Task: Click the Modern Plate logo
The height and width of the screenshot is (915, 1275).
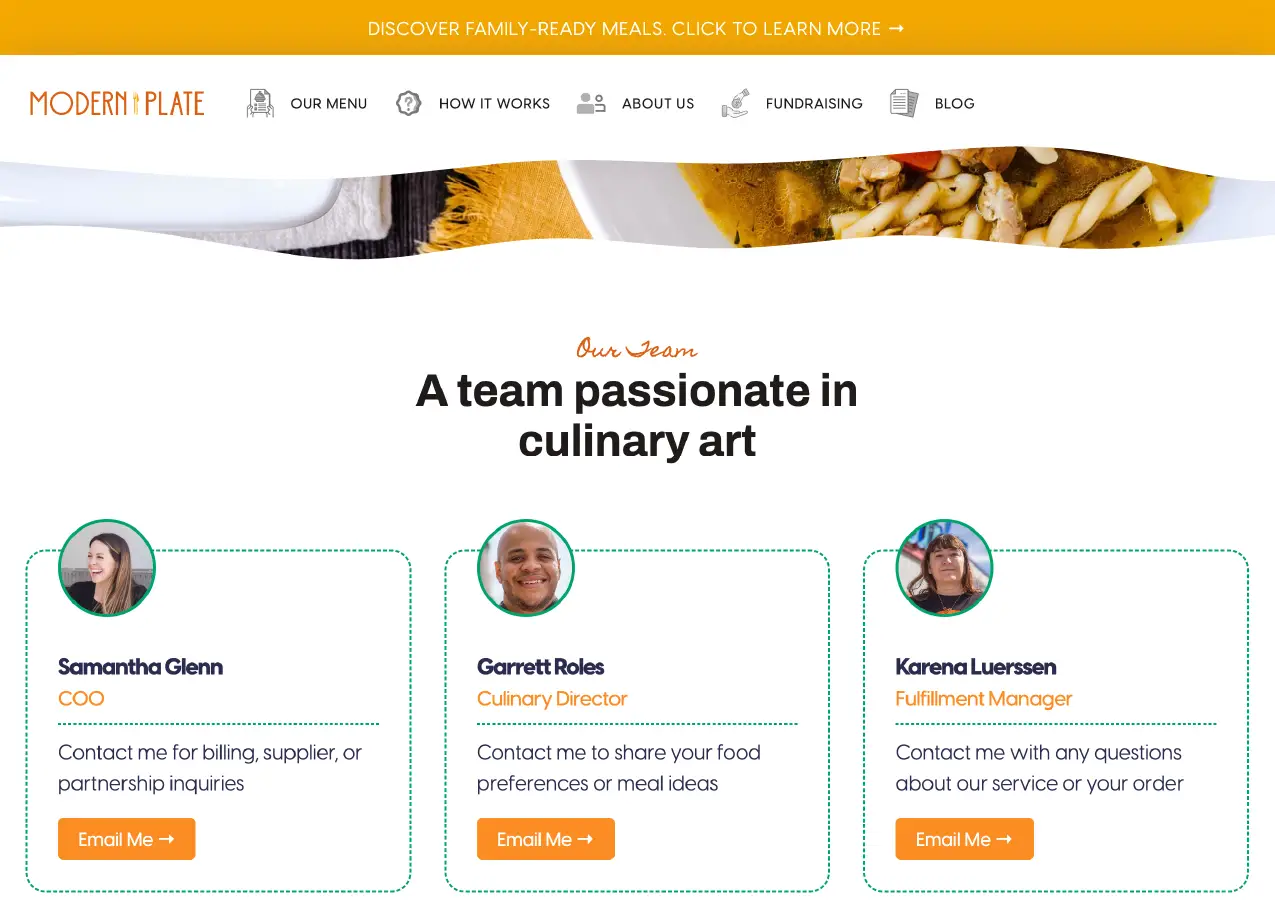Action: [x=116, y=102]
